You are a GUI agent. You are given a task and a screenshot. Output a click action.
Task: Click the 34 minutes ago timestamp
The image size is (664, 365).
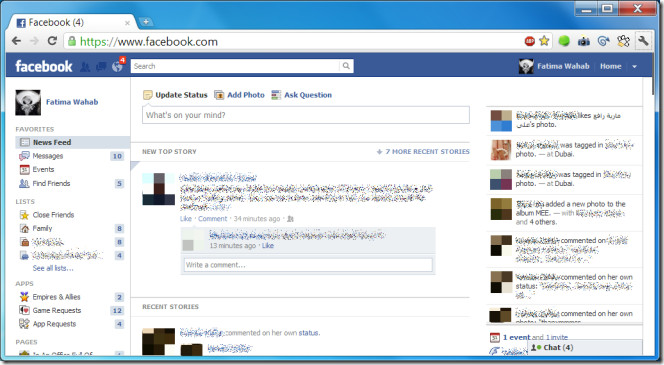(257, 218)
